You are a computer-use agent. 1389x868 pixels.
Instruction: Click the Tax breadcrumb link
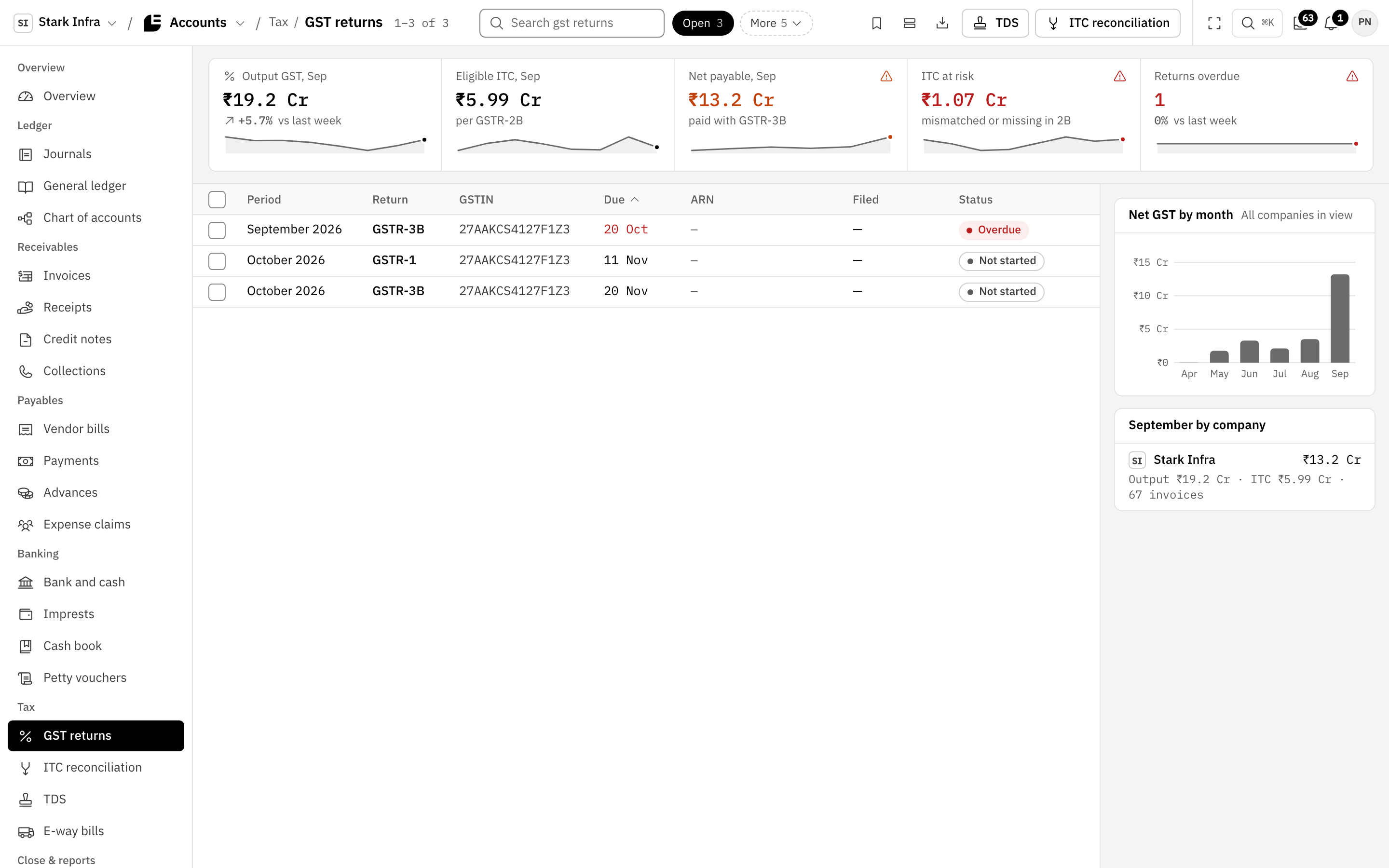(278, 22)
